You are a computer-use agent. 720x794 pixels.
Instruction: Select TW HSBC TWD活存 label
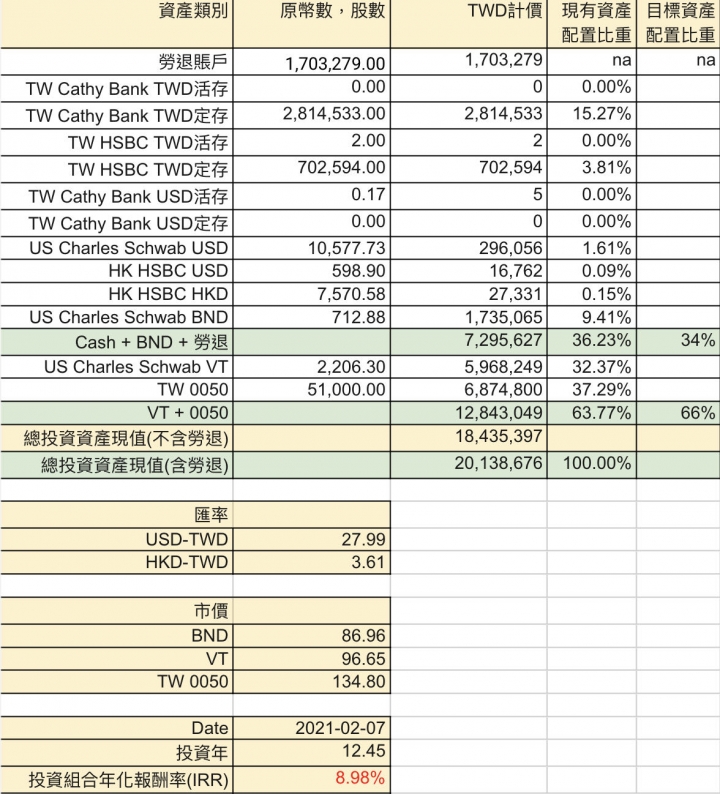pyautogui.click(x=116, y=142)
